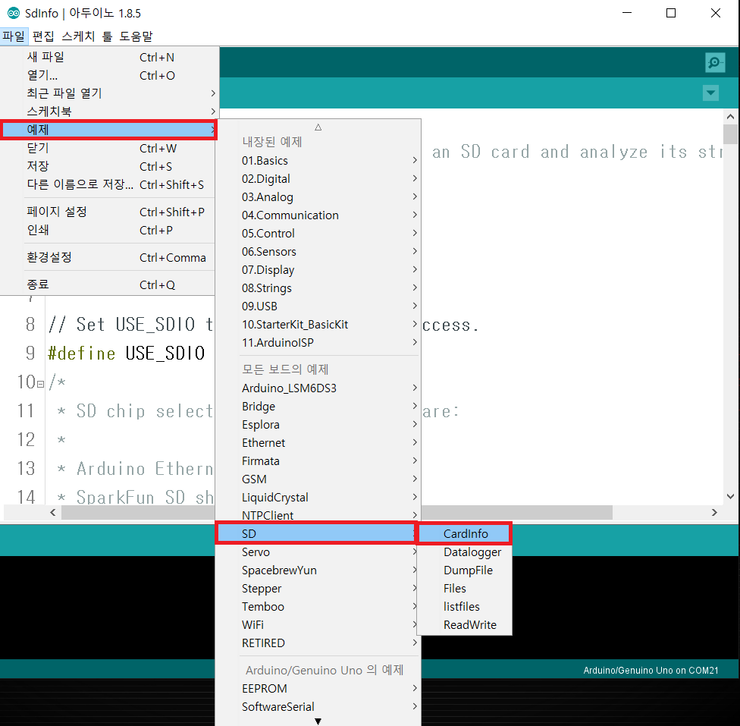Image resolution: width=740 pixels, height=726 pixels.
Task: Click editor vertical scrollbar down arrow
Action: [x=731, y=496]
